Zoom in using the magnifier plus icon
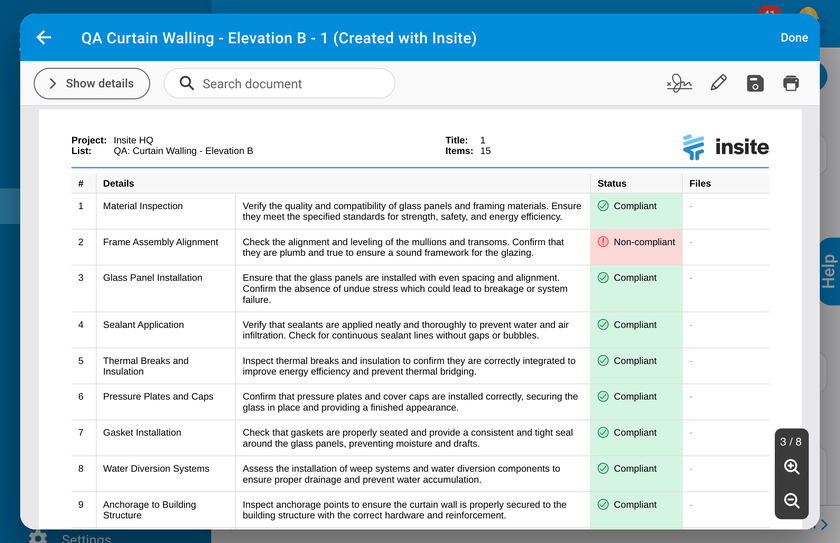Screen dimensions: 840x543 click(791, 468)
